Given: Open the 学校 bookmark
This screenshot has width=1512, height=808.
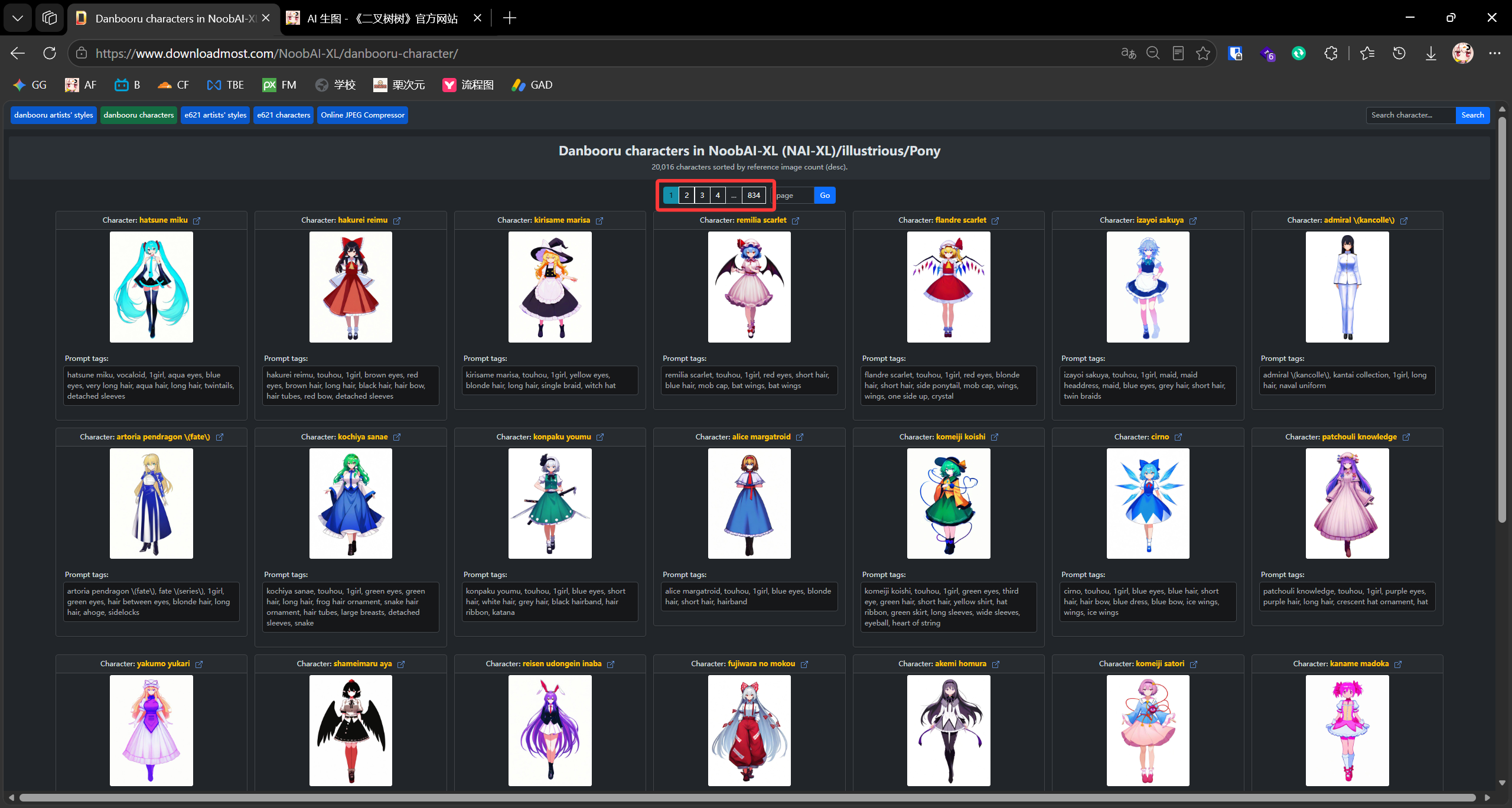Looking at the screenshot, I should point(335,85).
